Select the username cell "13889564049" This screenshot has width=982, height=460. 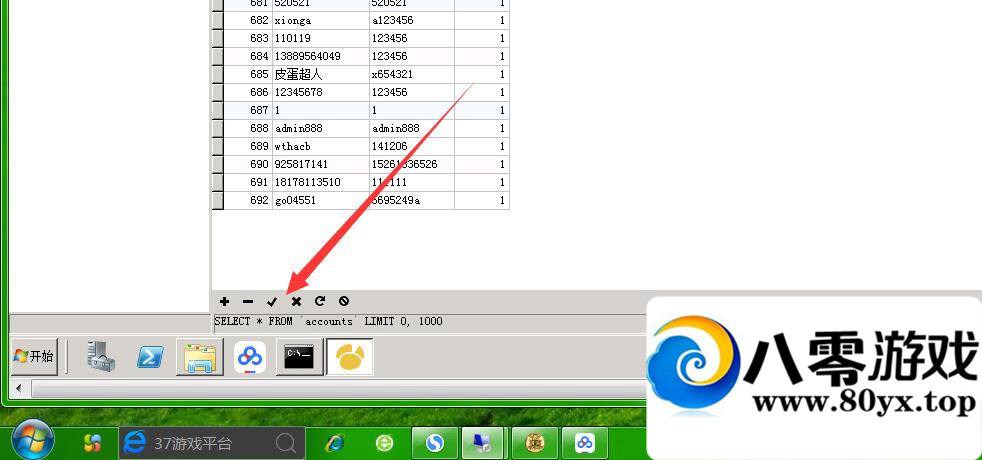pyautogui.click(x=321, y=56)
